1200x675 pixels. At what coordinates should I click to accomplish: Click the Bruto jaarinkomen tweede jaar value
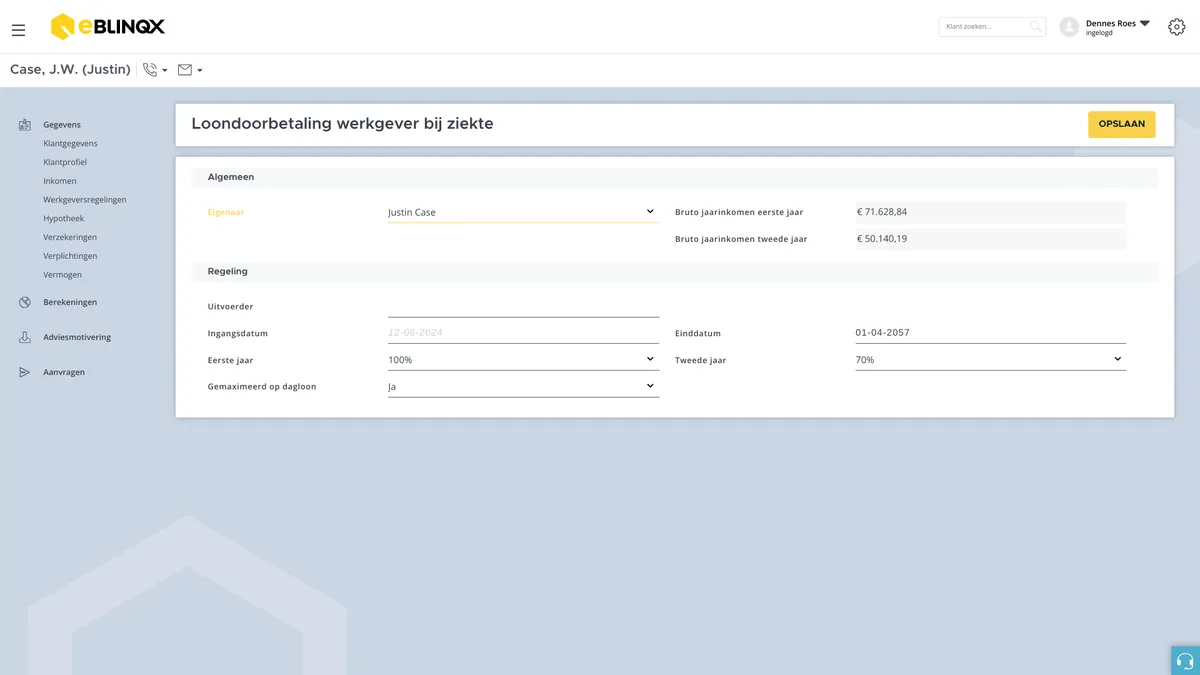pos(990,239)
